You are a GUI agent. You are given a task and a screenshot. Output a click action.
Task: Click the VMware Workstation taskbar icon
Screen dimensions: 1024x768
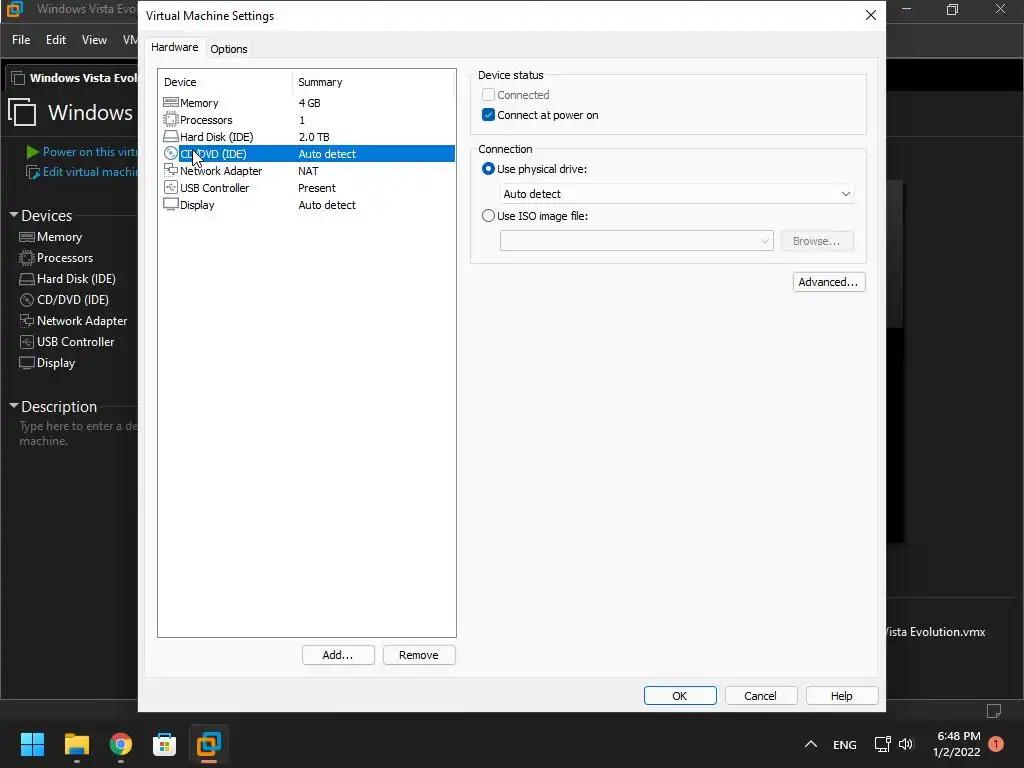209,744
